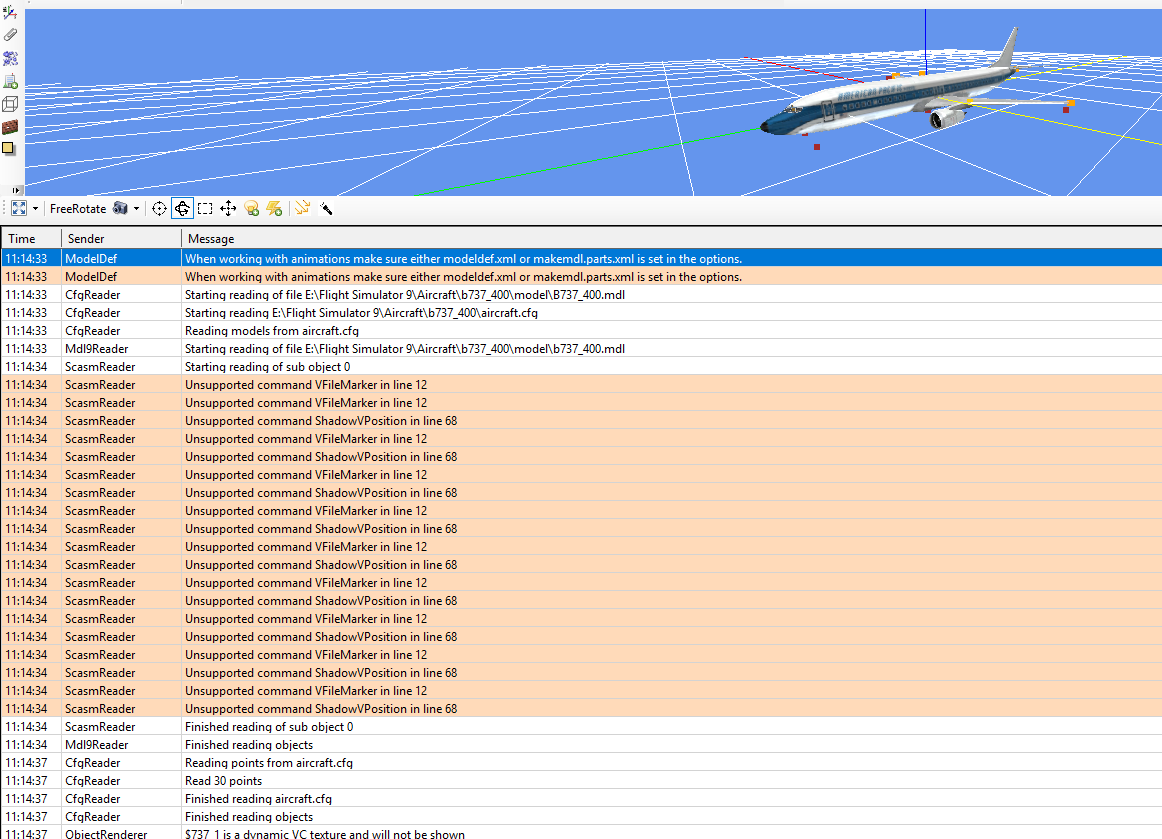This screenshot has height=839, width=1162.
Task: Select row 'Starting reading ...aircraft.cfg'
Action: (x=581, y=313)
